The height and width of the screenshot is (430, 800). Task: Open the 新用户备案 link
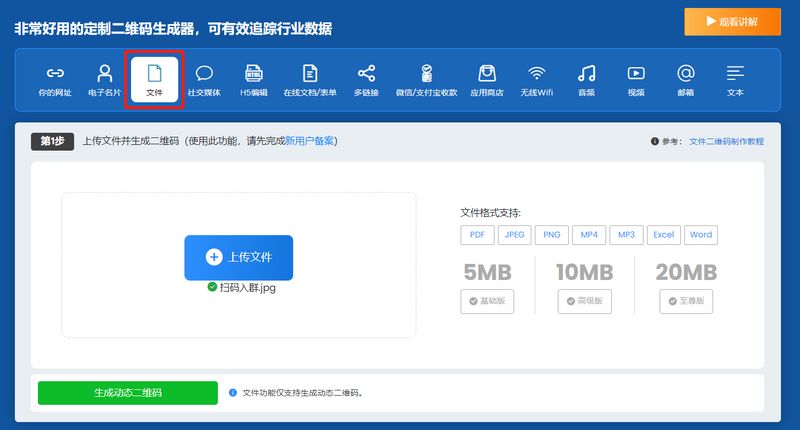(x=310, y=141)
